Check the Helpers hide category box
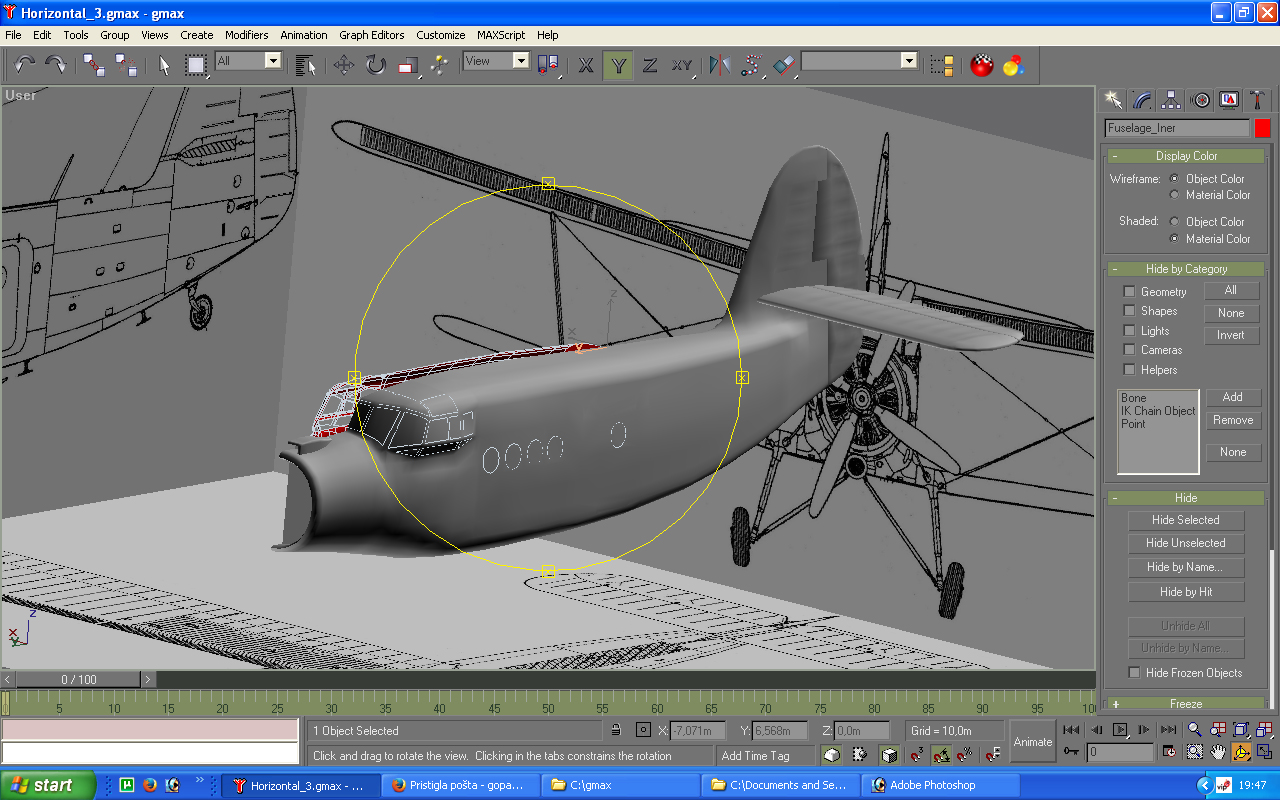The width and height of the screenshot is (1280, 800). 1129,369
